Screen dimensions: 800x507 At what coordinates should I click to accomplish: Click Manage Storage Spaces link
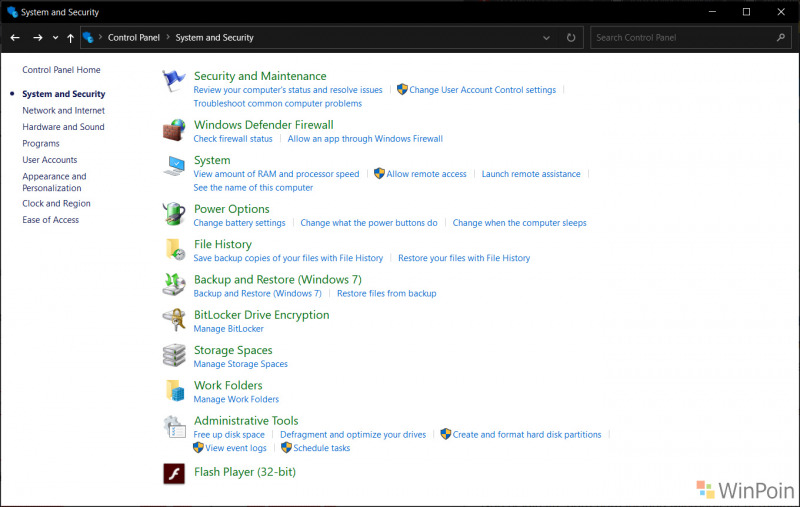(240, 364)
